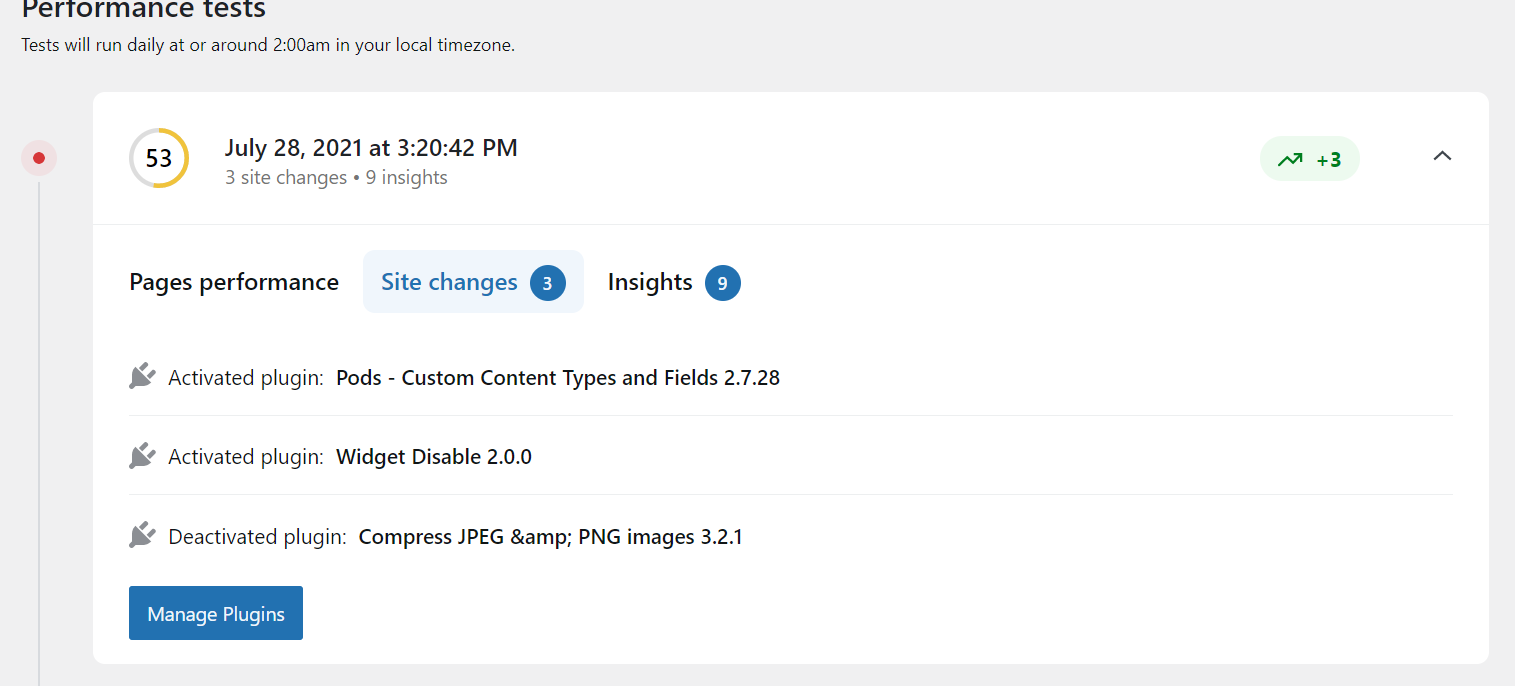Click the '3 site changes • 9 insights' subtitle
The image size is (1515, 686).
336,178
